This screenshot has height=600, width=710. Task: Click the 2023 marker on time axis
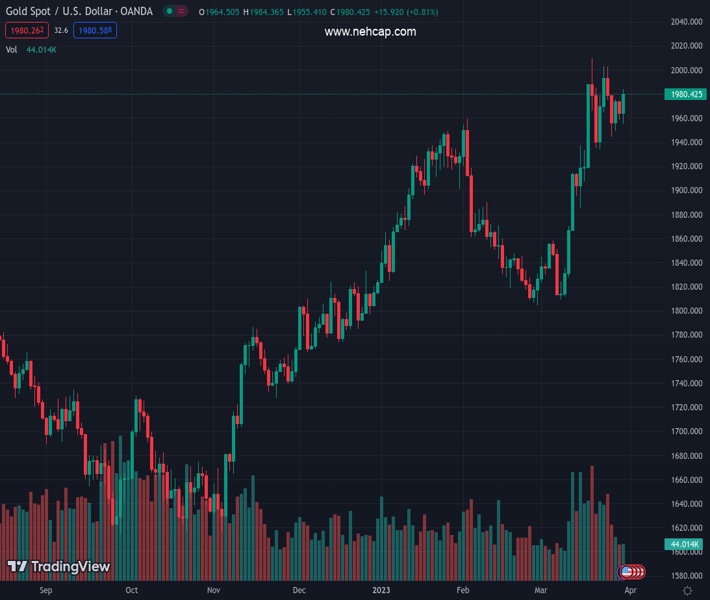point(383,591)
